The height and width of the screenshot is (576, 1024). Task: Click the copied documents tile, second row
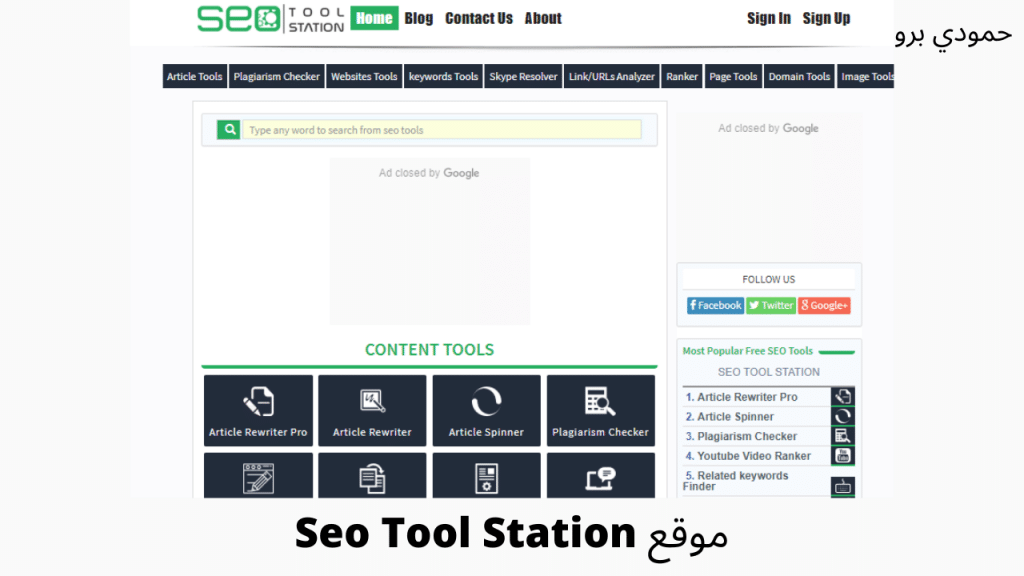[372, 476]
